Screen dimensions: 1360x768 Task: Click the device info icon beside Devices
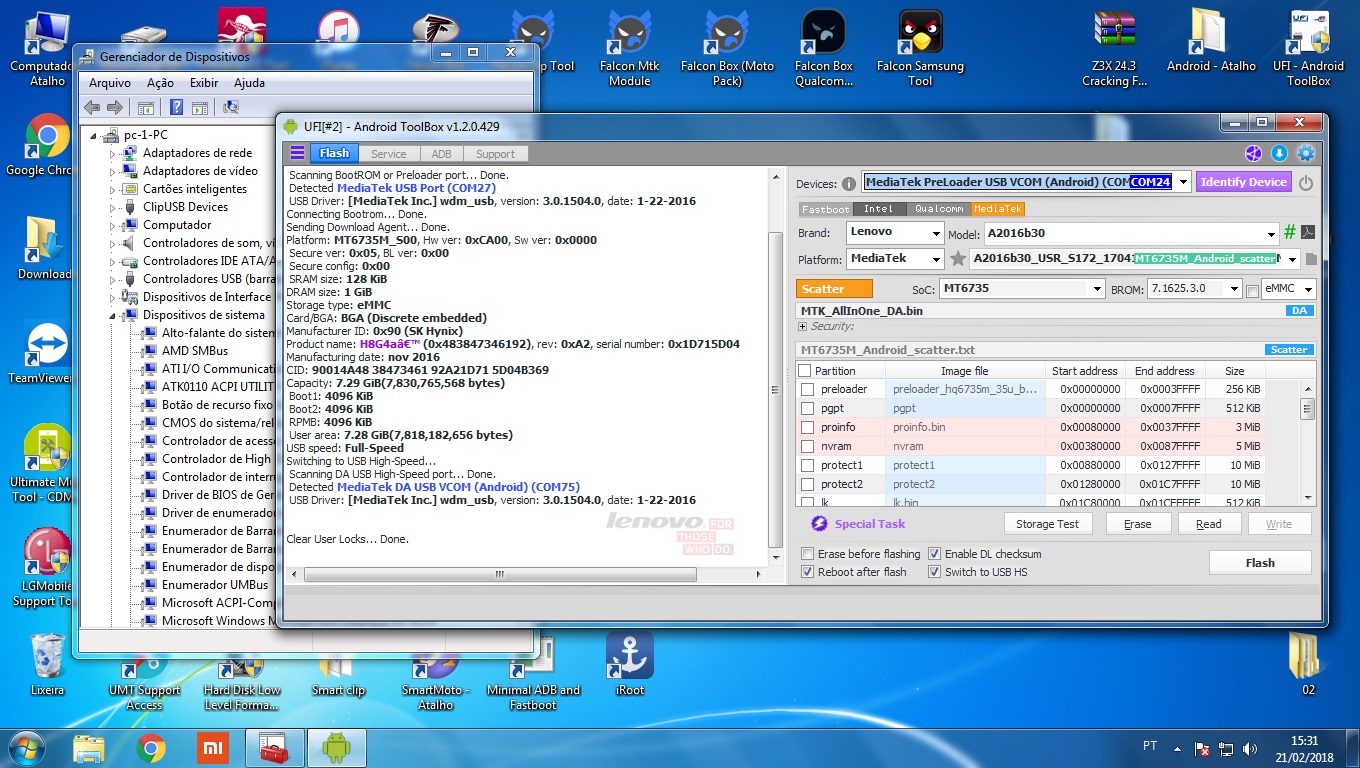[x=849, y=183]
